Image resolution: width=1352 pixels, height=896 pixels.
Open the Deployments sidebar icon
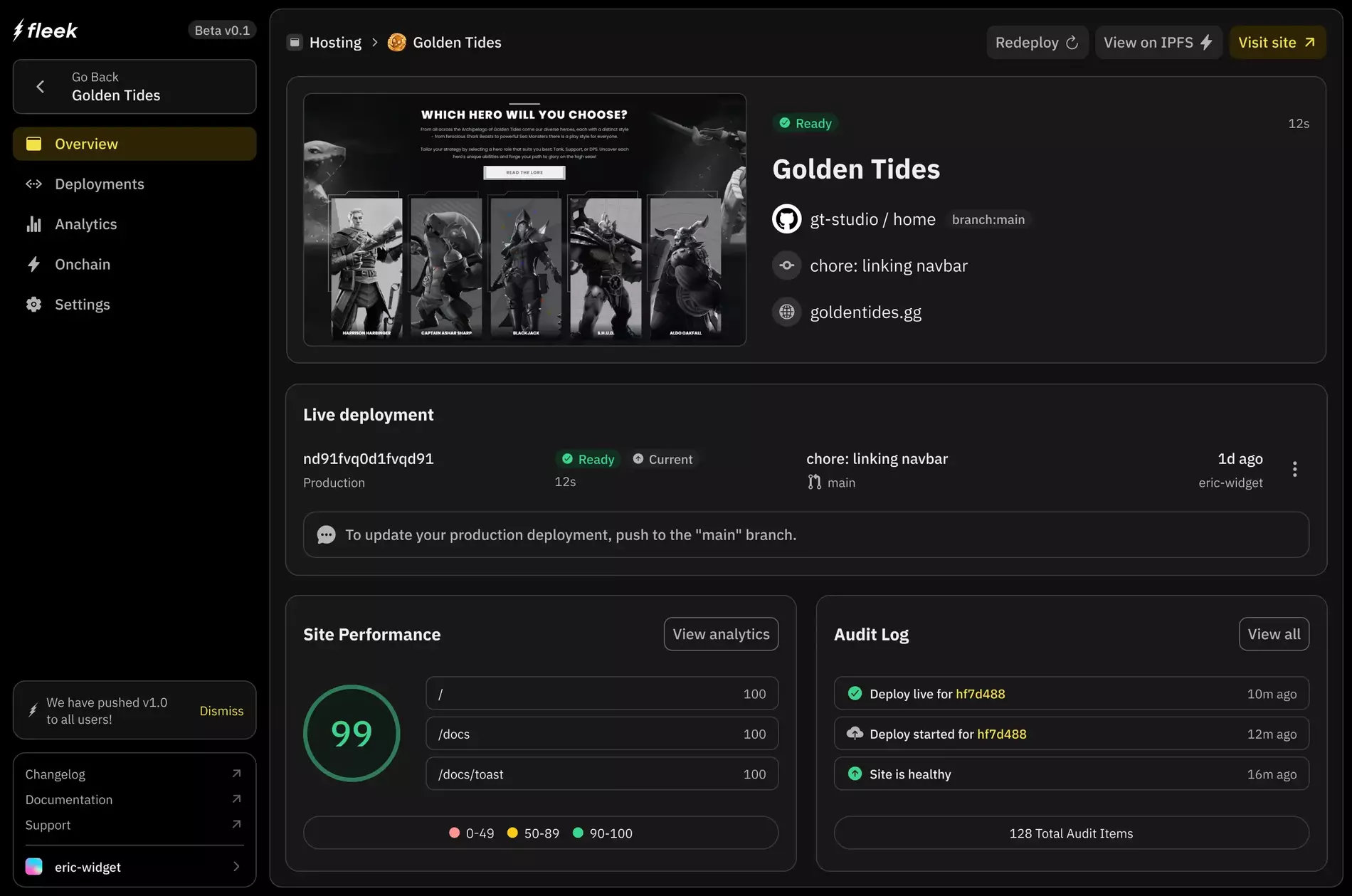tap(33, 184)
